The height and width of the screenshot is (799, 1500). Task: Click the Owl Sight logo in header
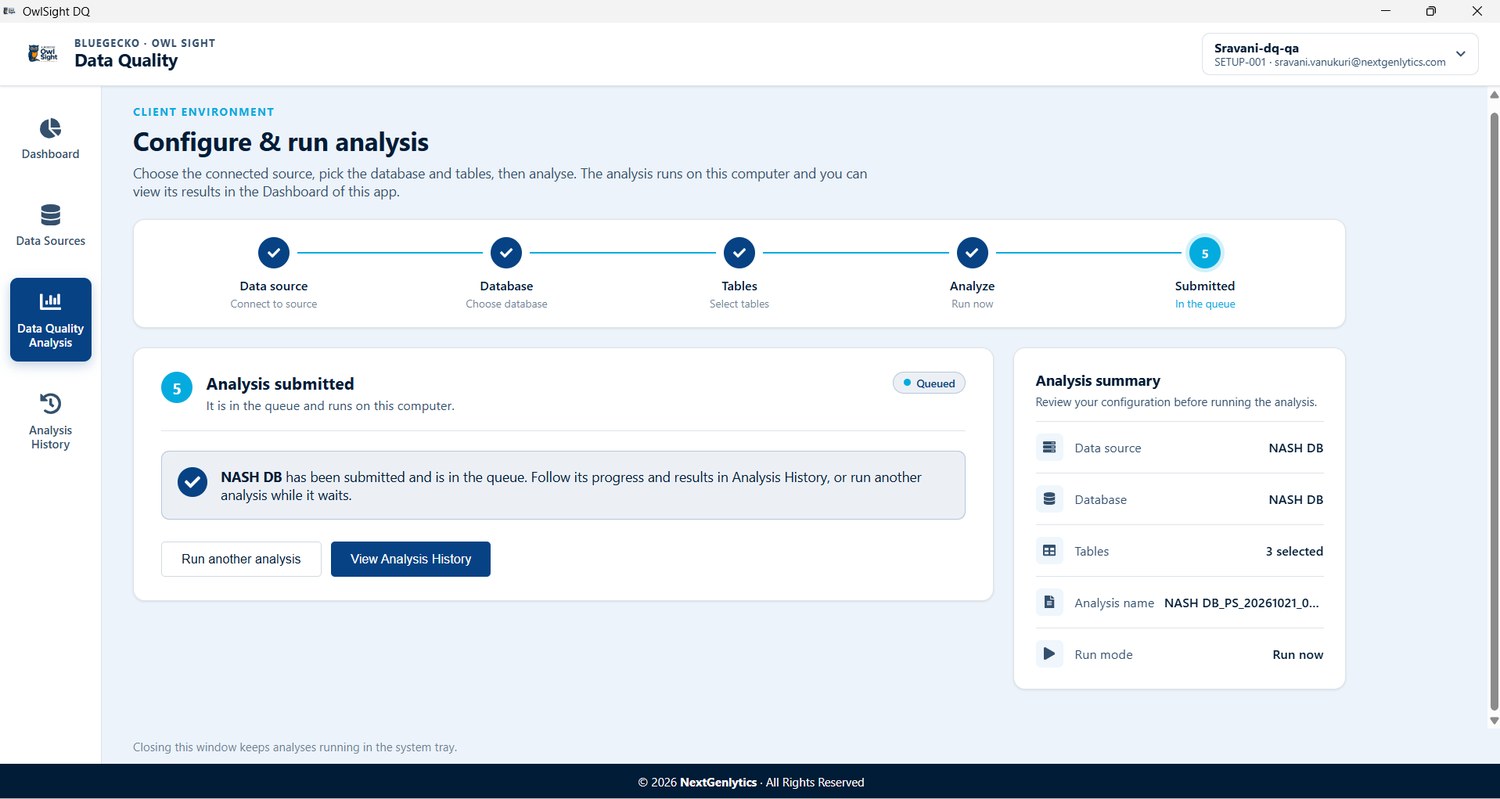43,53
